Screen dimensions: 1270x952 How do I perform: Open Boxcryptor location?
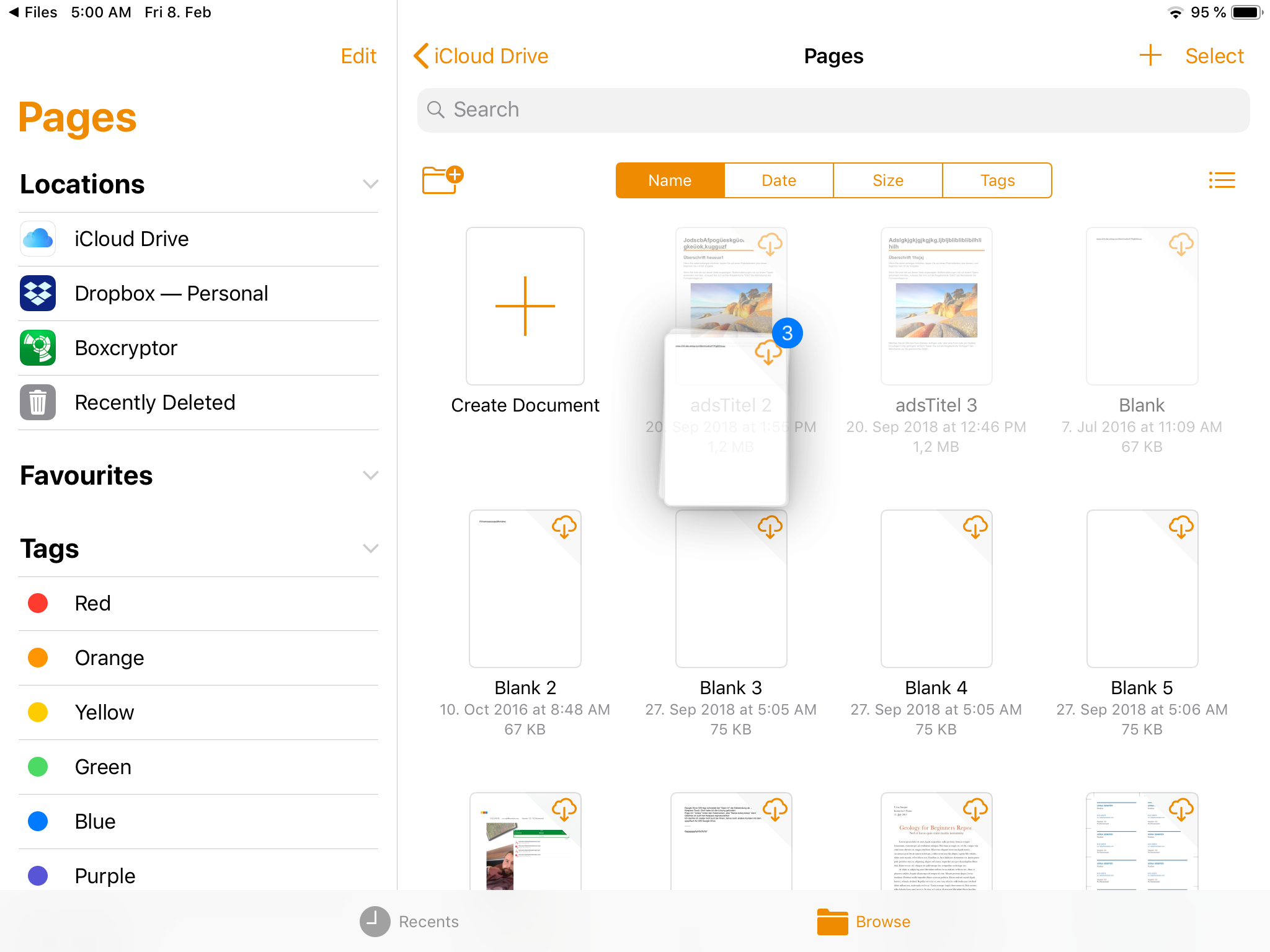pos(126,348)
